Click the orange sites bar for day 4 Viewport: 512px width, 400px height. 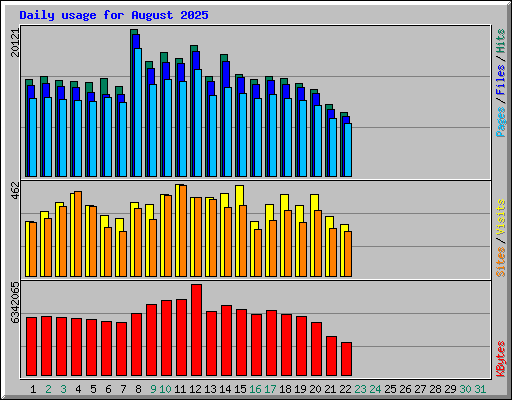(78, 234)
